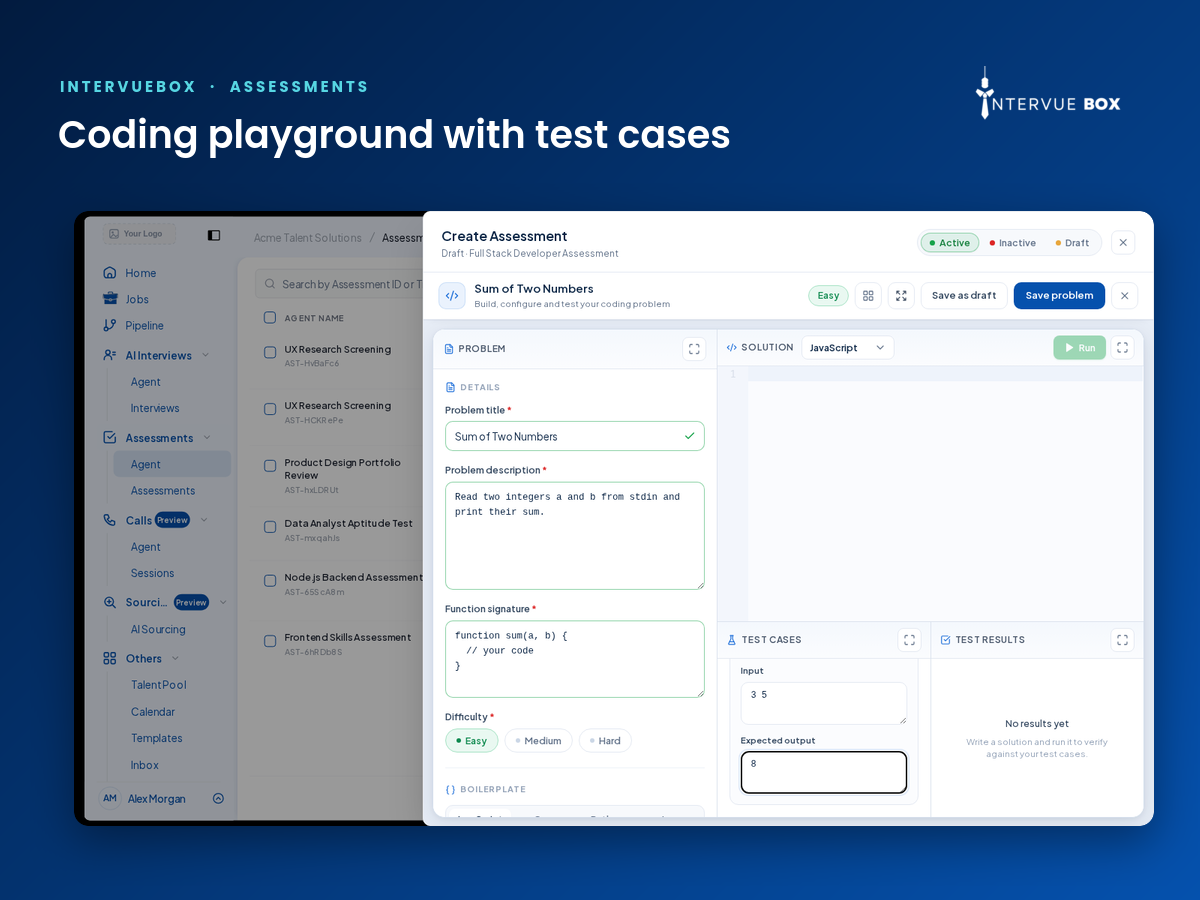Expand the Test Cases panel to fullscreen
Image resolution: width=1200 pixels, height=900 pixels.
pos(909,640)
